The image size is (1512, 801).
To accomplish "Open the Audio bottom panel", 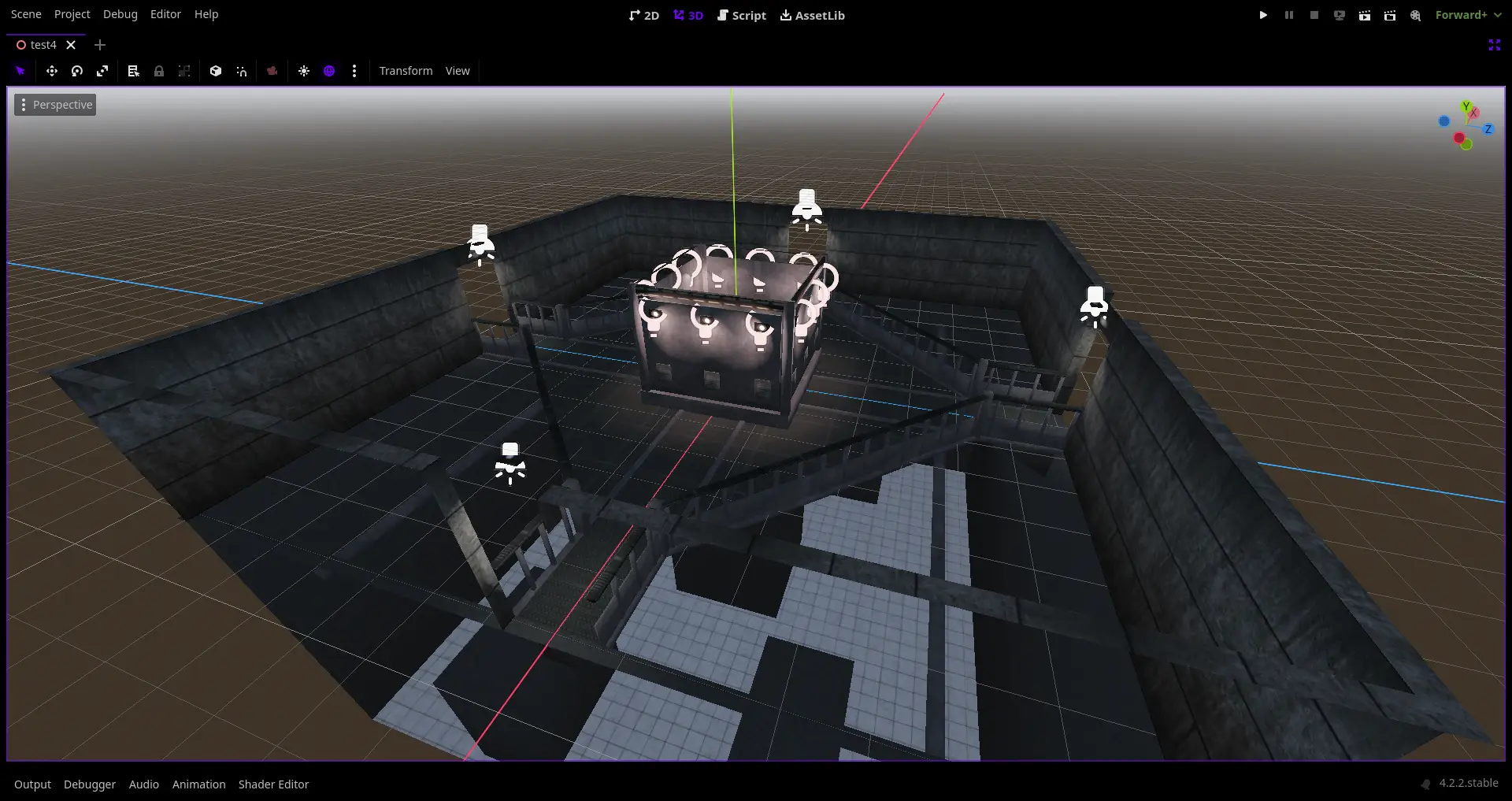I will coord(144,784).
